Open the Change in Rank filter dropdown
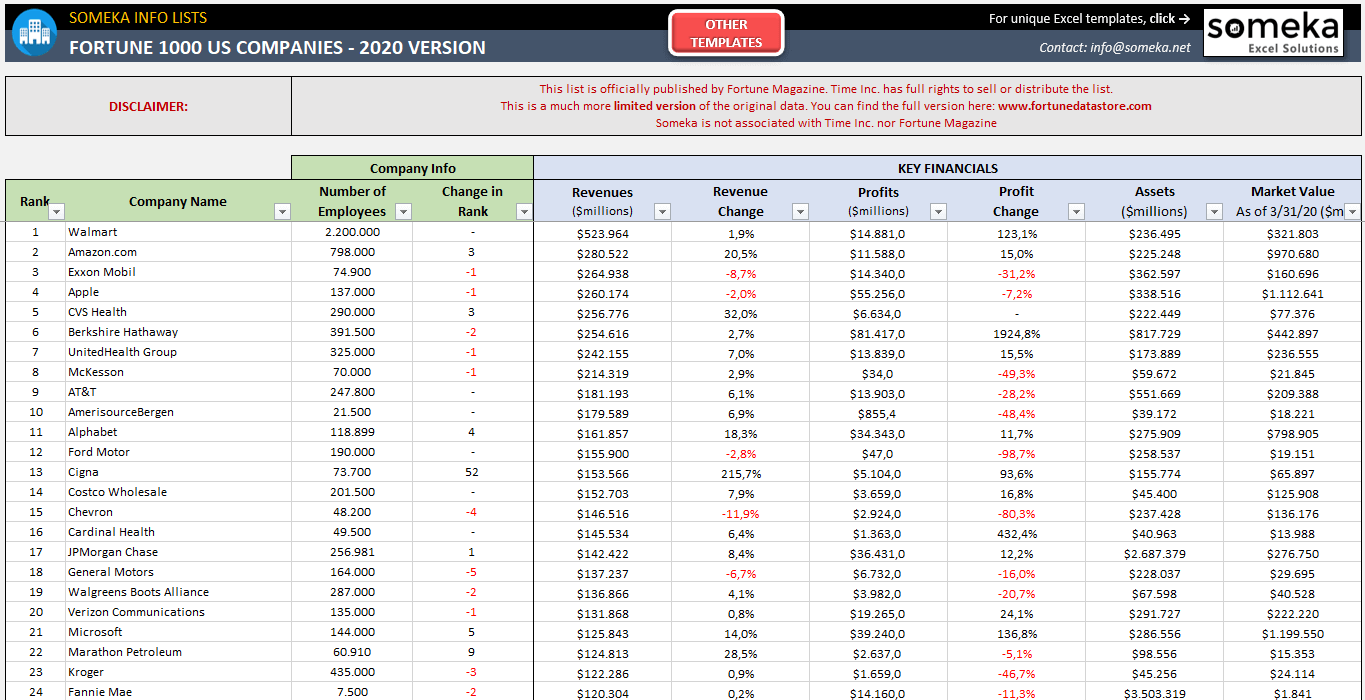The height and width of the screenshot is (700, 1365). (x=523, y=211)
